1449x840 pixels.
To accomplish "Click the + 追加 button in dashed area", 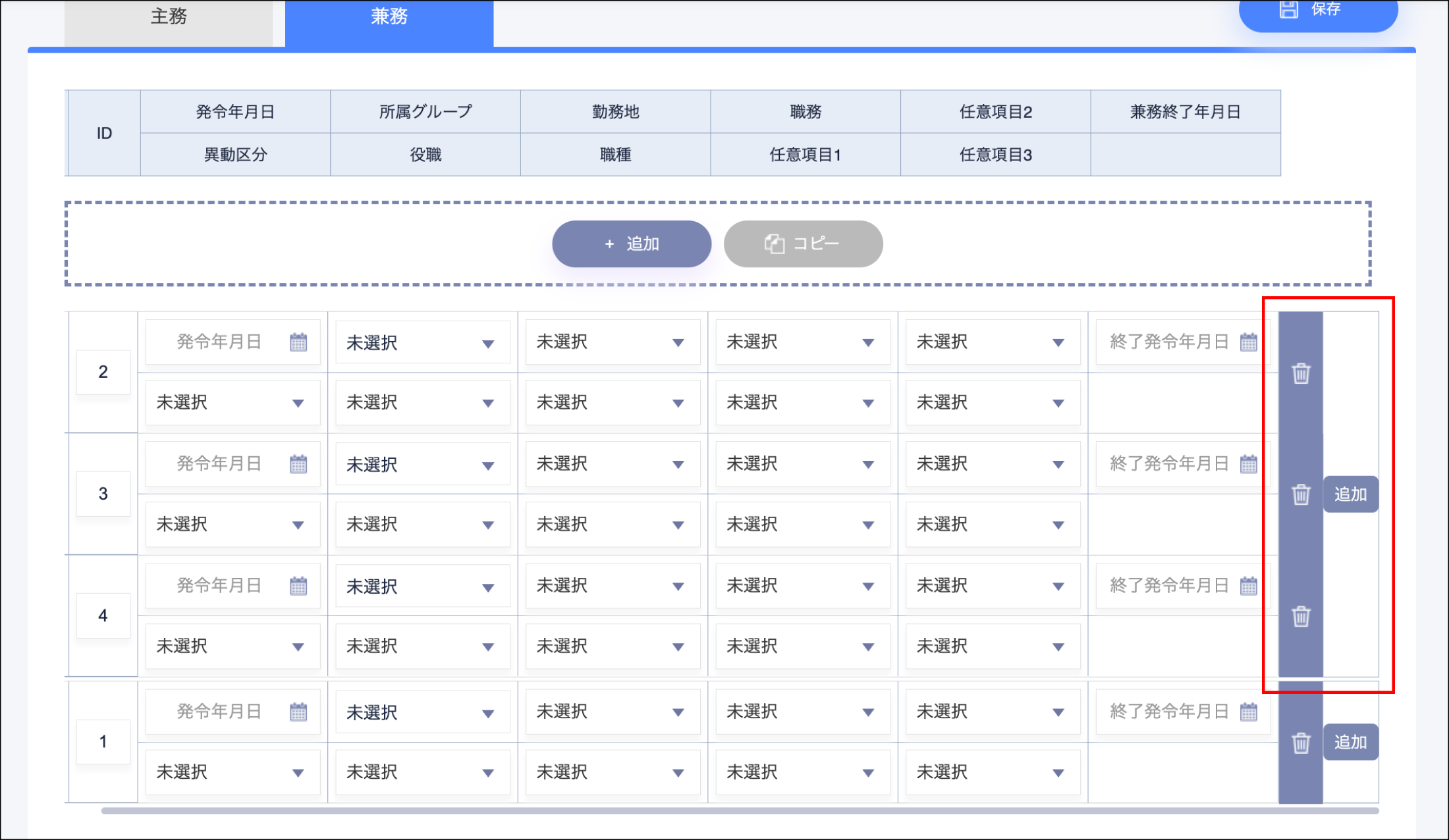I will coord(632,244).
